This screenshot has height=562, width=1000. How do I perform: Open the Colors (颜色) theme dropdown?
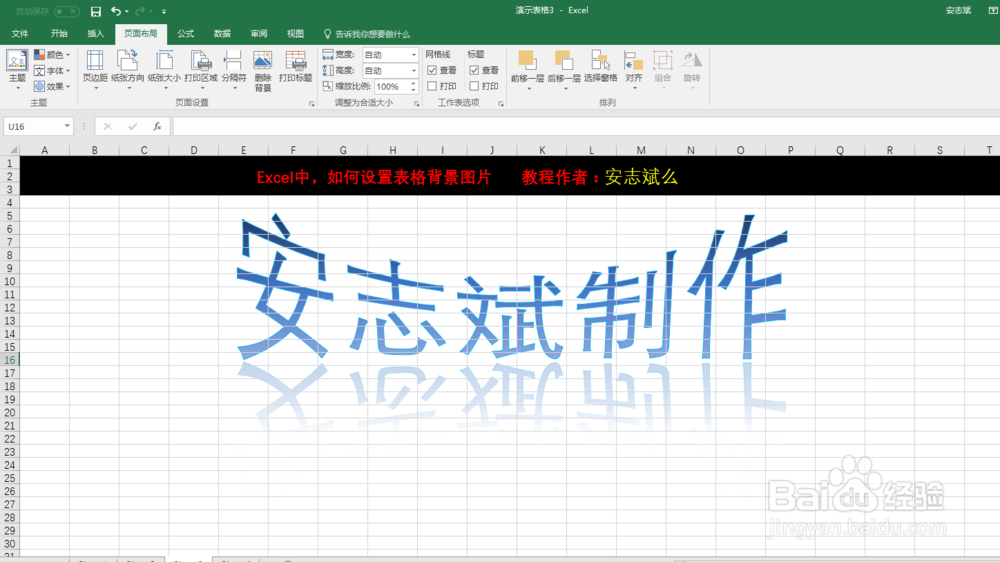[x=52, y=55]
